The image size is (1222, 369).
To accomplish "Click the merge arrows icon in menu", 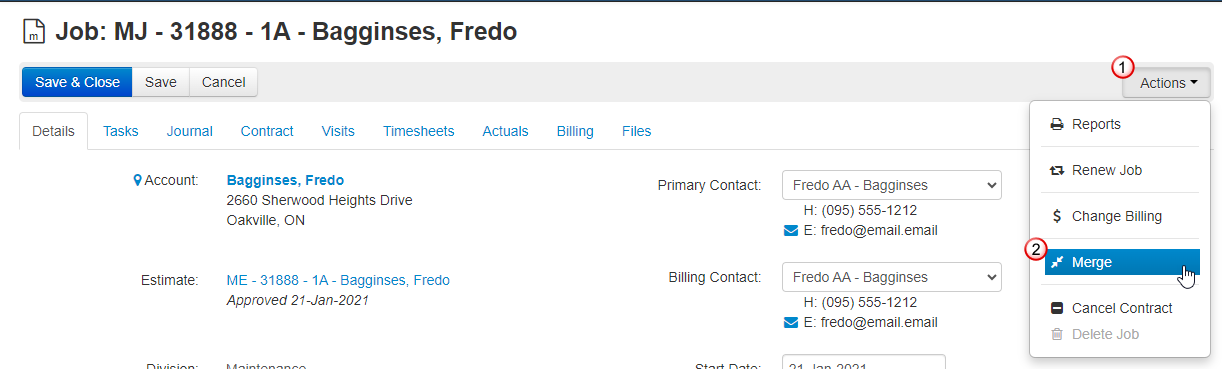I will tap(1057, 262).
